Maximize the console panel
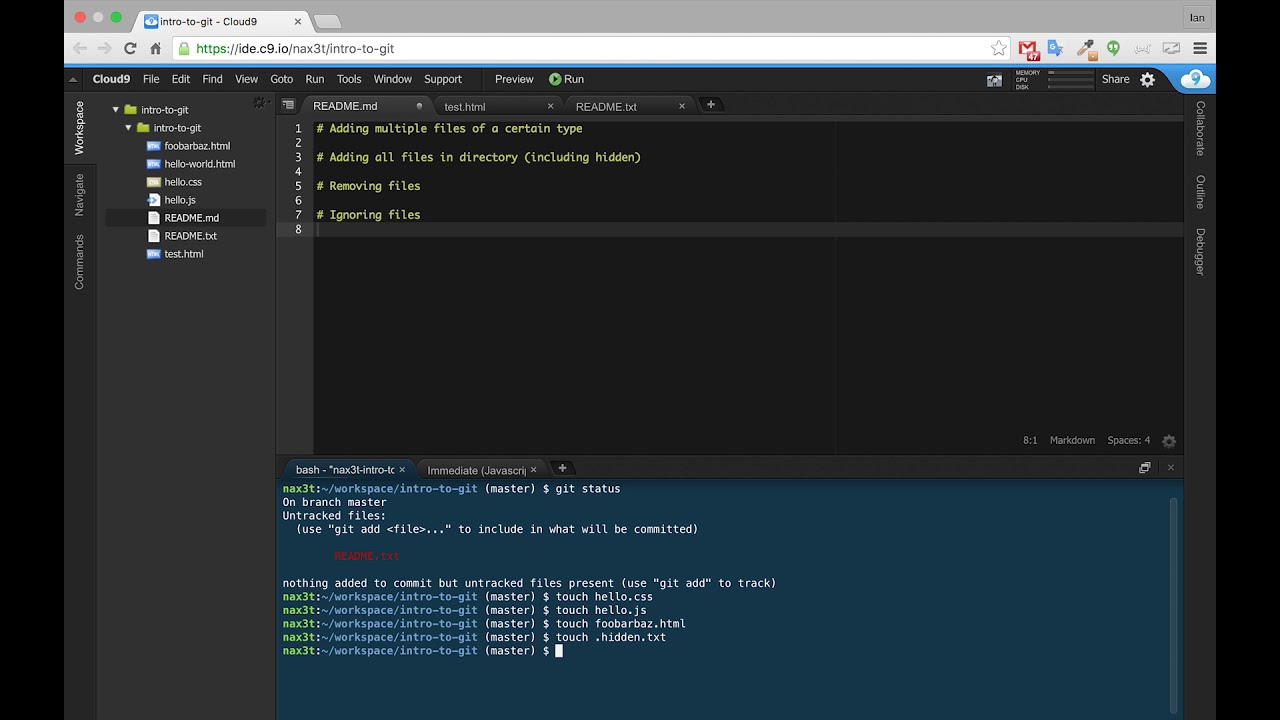The height and width of the screenshot is (720, 1280). [x=1145, y=468]
